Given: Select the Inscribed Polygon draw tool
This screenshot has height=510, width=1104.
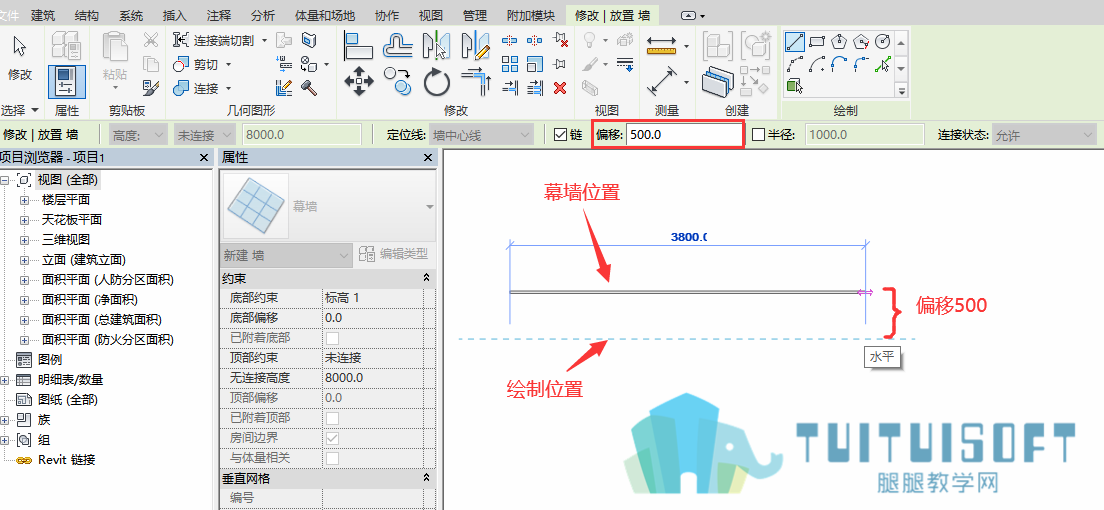Looking at the screenshot, I should [838, 42].
